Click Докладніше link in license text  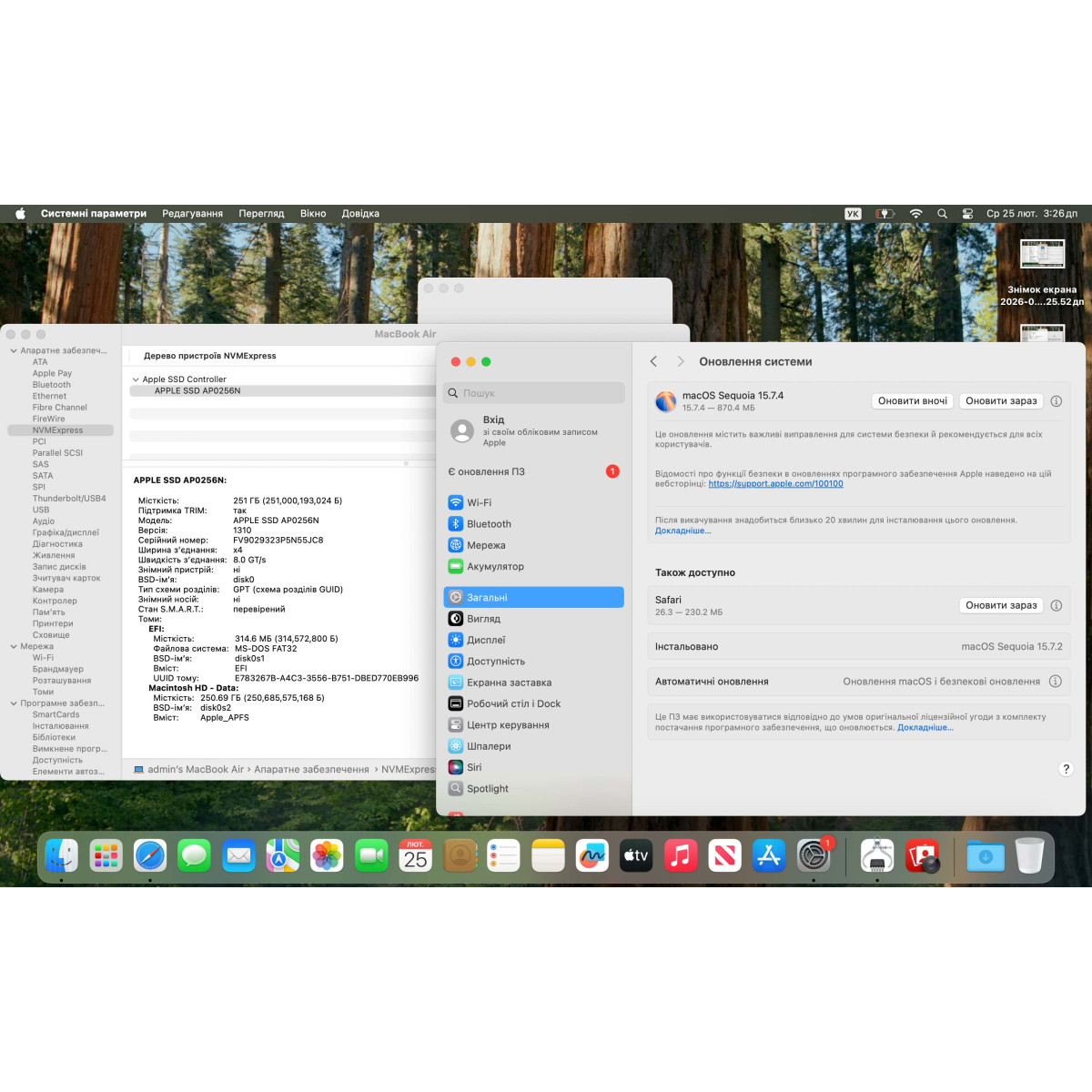[925, 727]
